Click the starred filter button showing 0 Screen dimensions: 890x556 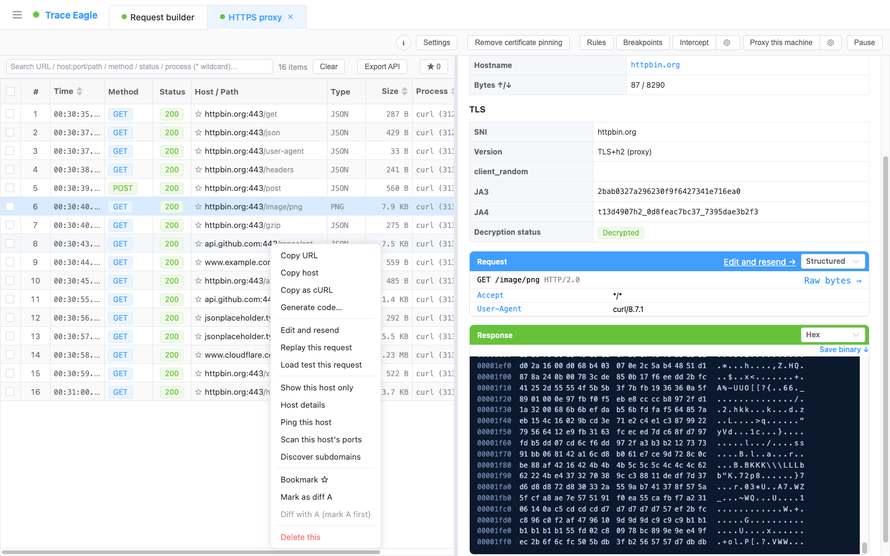coord(434,66)
